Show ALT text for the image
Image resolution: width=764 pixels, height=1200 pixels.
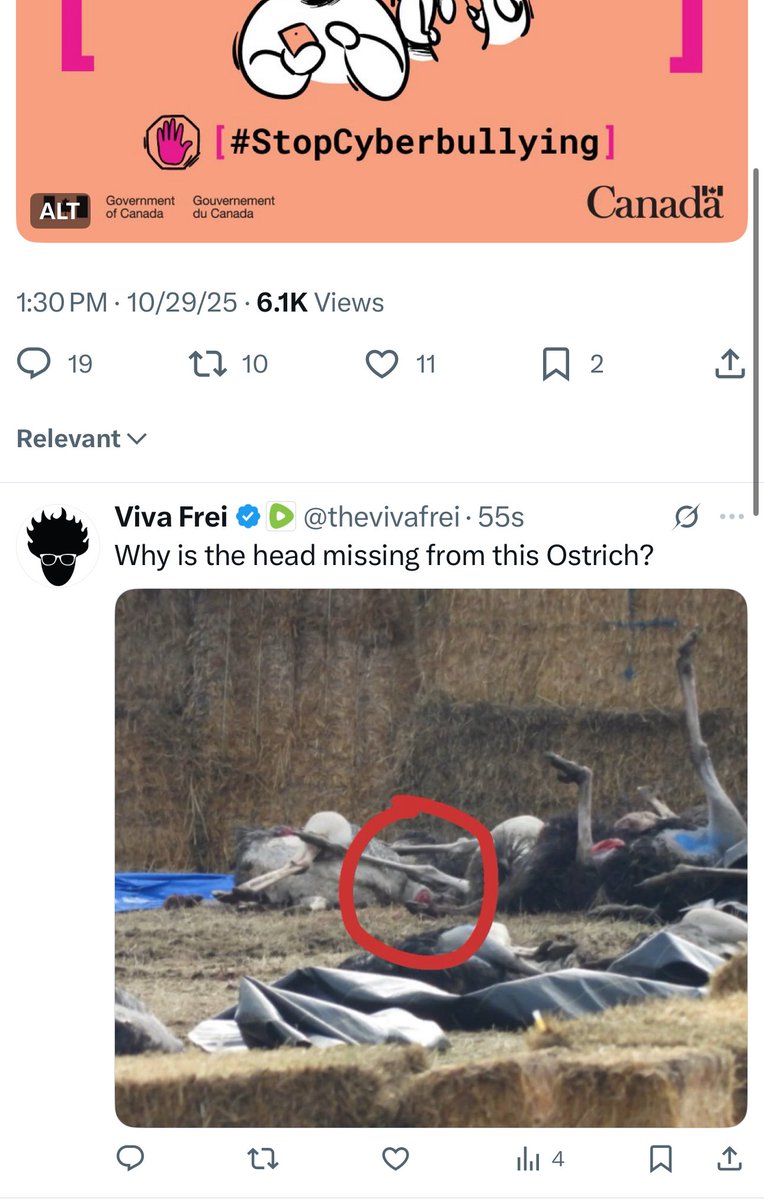point(59,210)
